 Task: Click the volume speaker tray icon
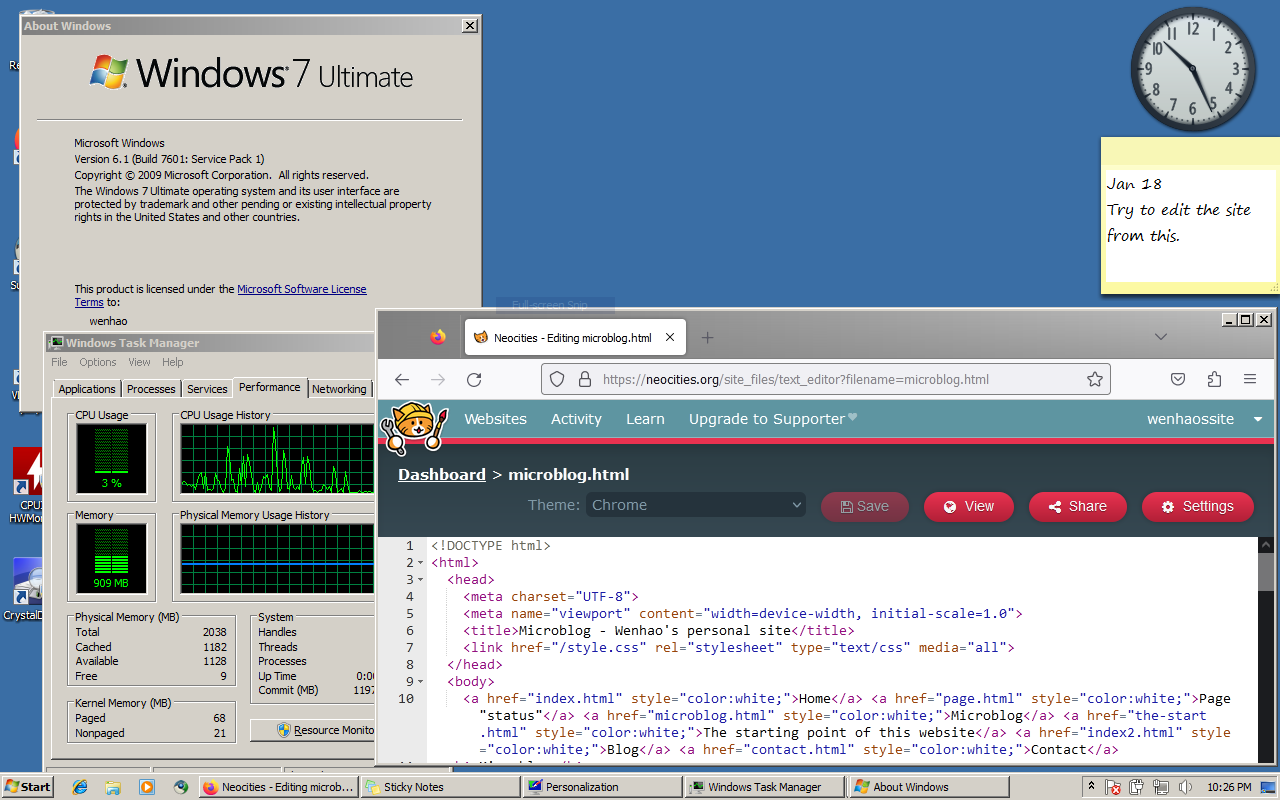pos(1184,788)
